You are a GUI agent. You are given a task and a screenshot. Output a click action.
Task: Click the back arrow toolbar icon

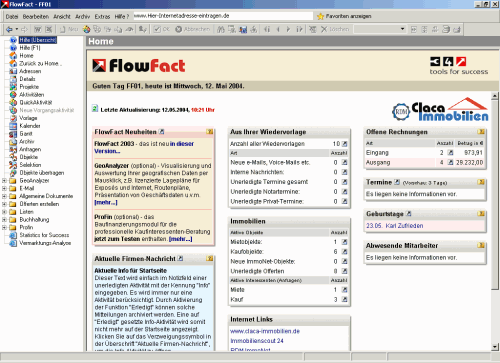9,29
